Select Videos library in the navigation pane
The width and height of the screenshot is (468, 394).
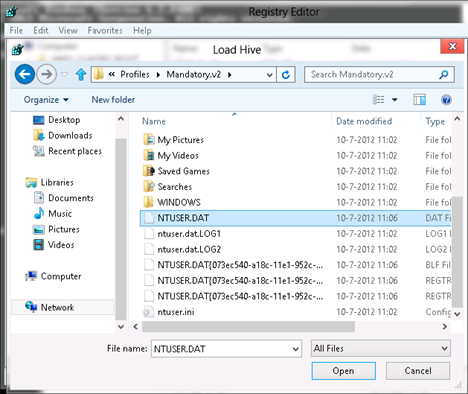pyautogui.click(x=54, y=245)
